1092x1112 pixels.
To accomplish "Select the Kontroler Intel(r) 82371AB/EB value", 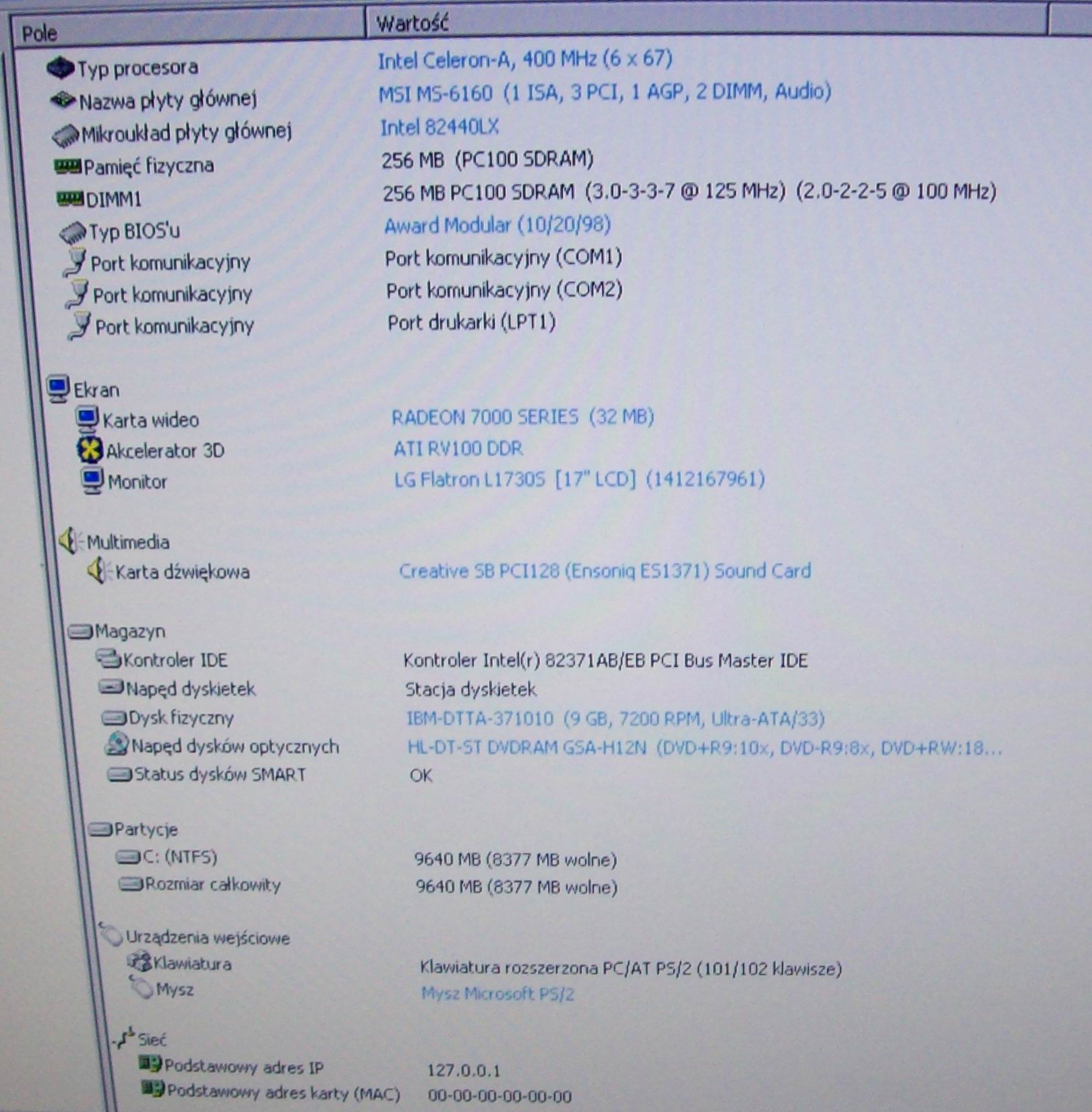I will tap(605, 660).
